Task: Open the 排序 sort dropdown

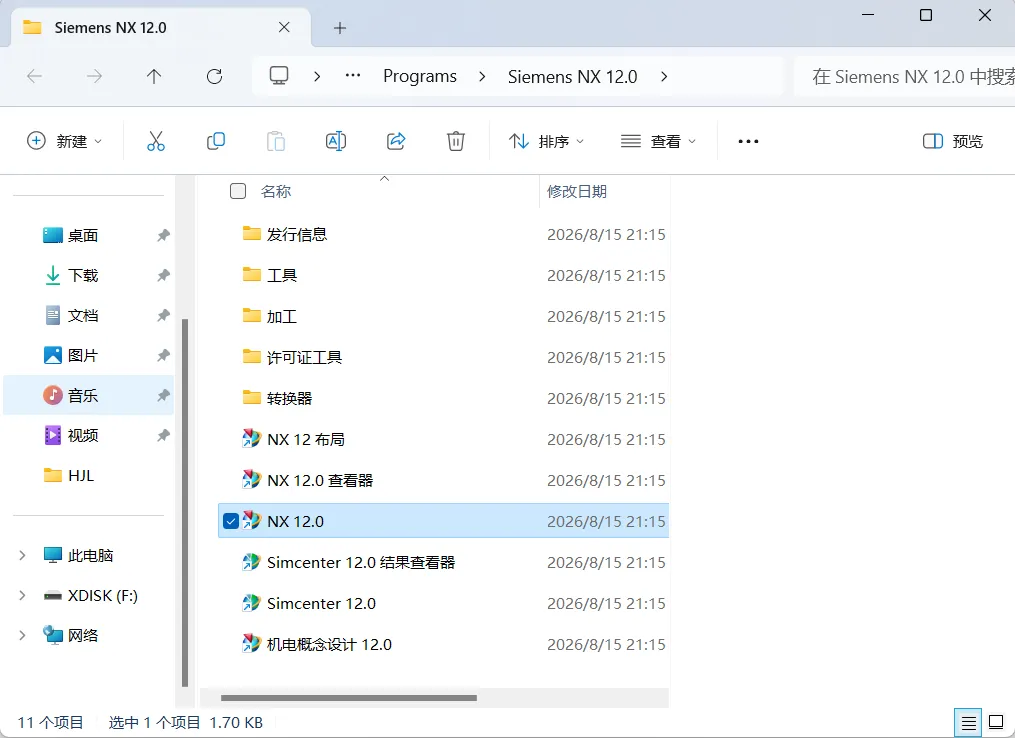Action: [x=546, y=140]
